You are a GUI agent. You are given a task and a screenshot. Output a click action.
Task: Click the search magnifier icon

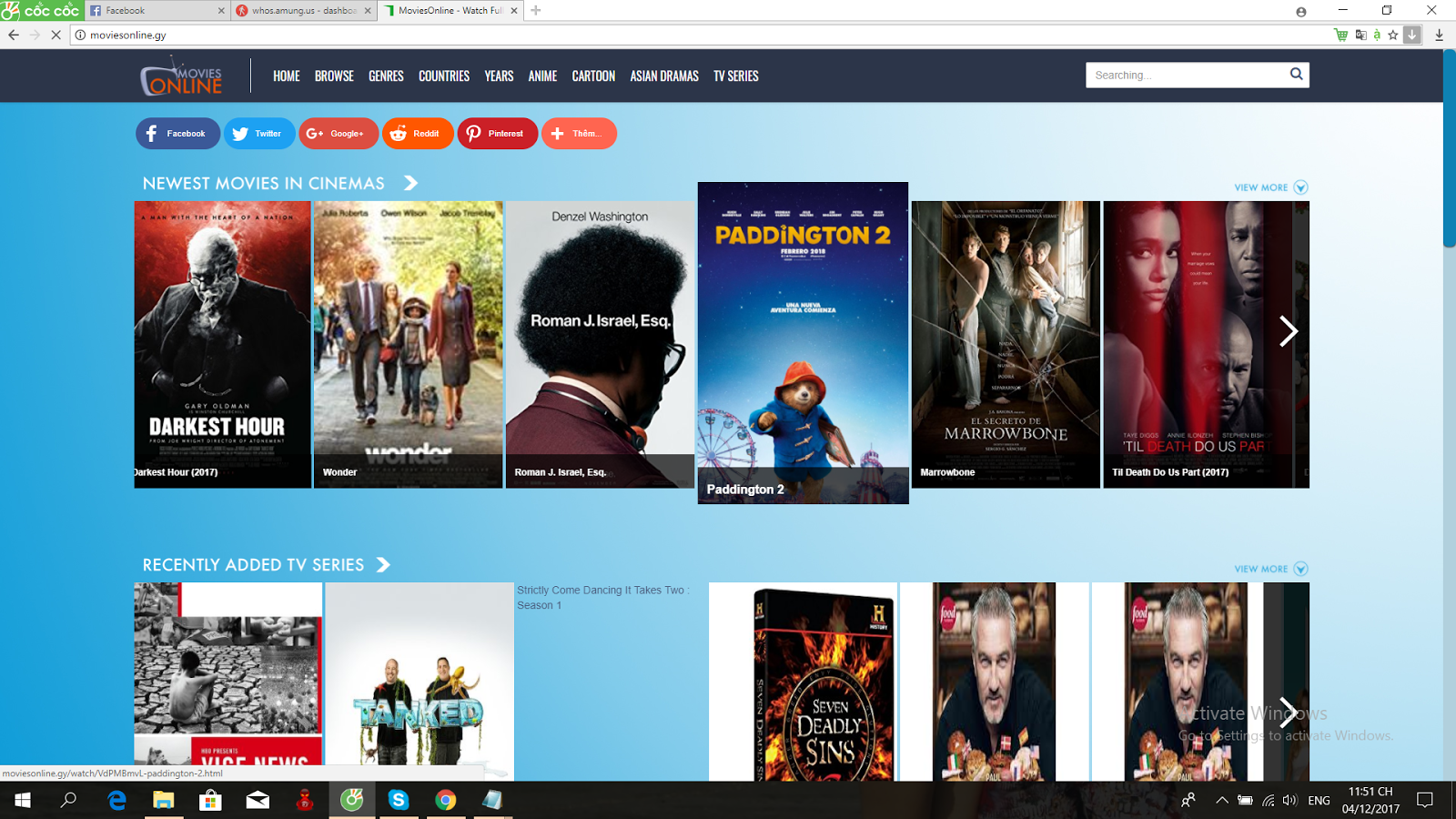pyautogui.click(x=1296, y=75)
